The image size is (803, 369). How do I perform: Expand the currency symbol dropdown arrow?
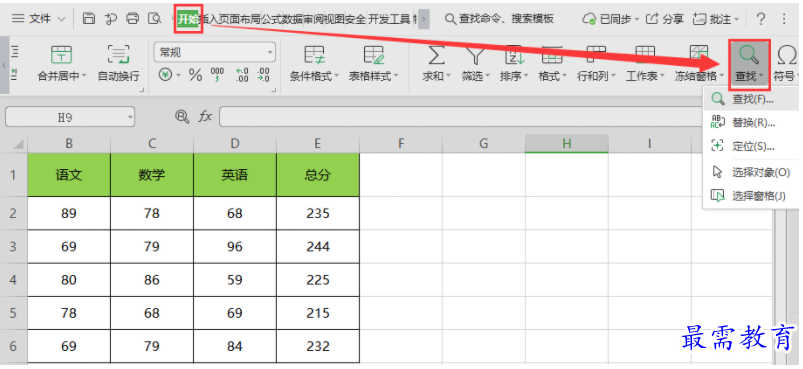coord(179,76)
